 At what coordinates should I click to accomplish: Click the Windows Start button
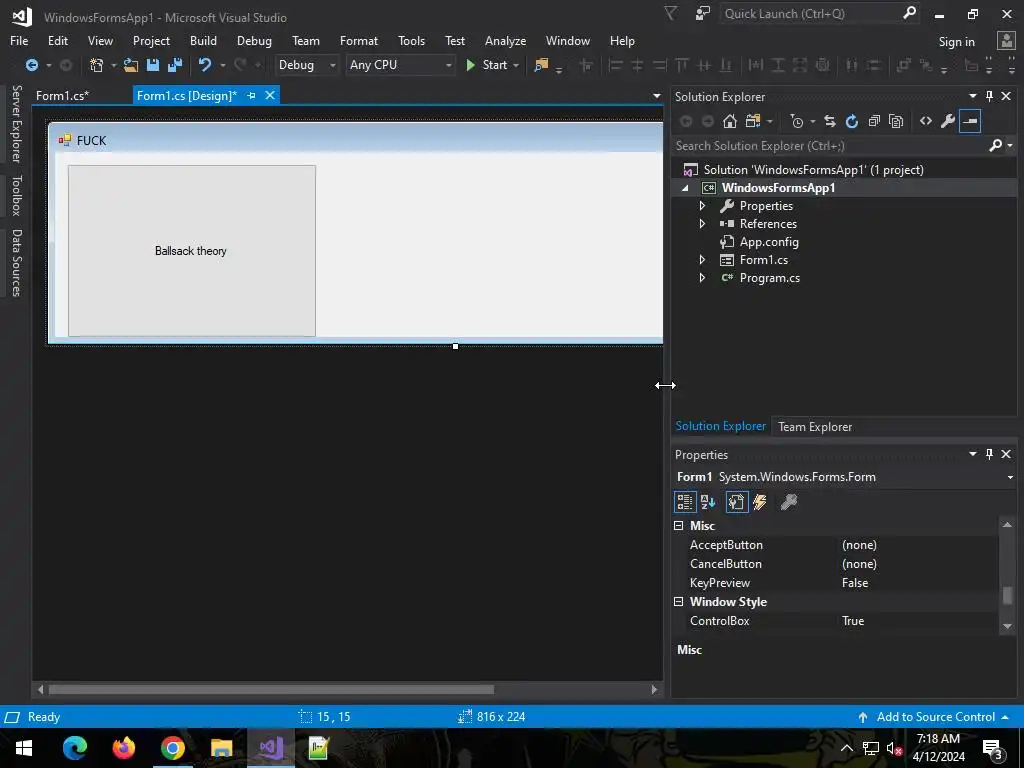point(24,748)
